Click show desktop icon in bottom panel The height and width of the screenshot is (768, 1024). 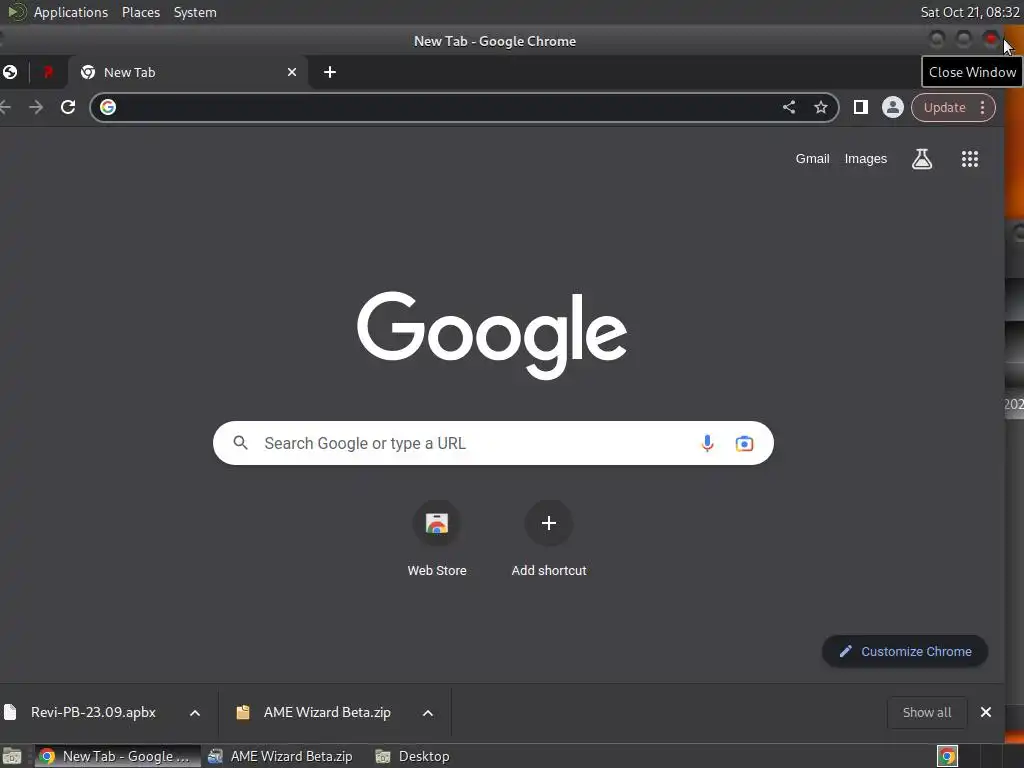click(x=12, y=756)
